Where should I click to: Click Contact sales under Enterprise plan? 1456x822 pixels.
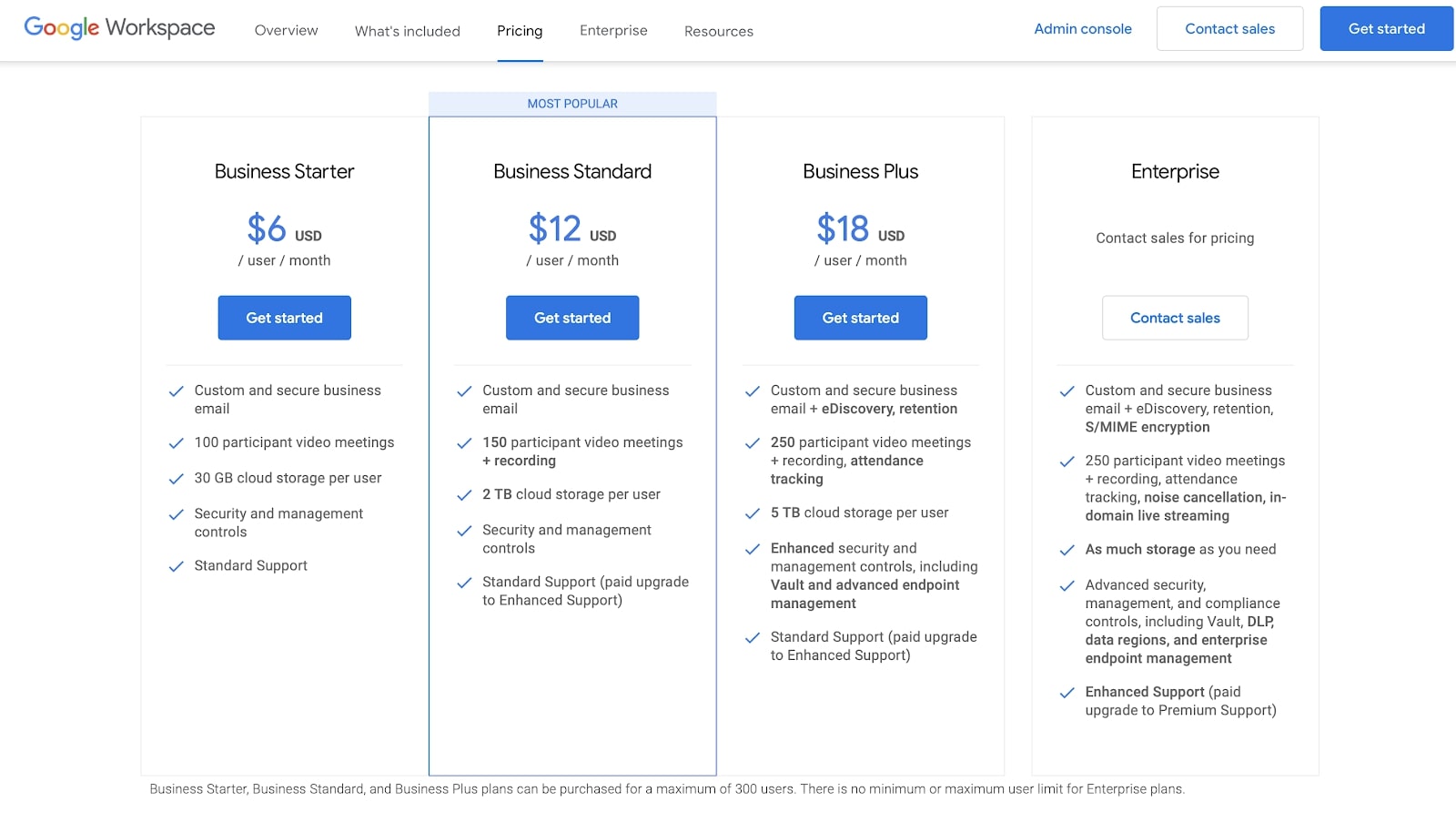(1175, 318)
